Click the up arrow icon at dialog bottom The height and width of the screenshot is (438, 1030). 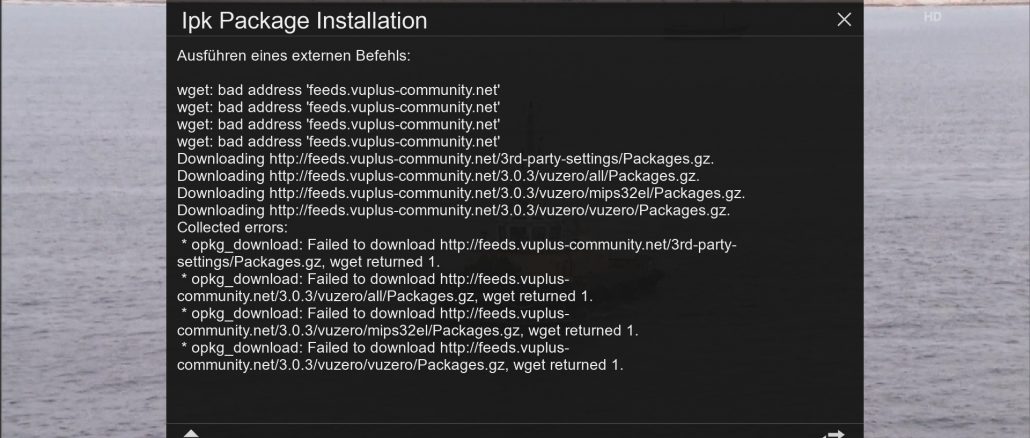point(190,433)
